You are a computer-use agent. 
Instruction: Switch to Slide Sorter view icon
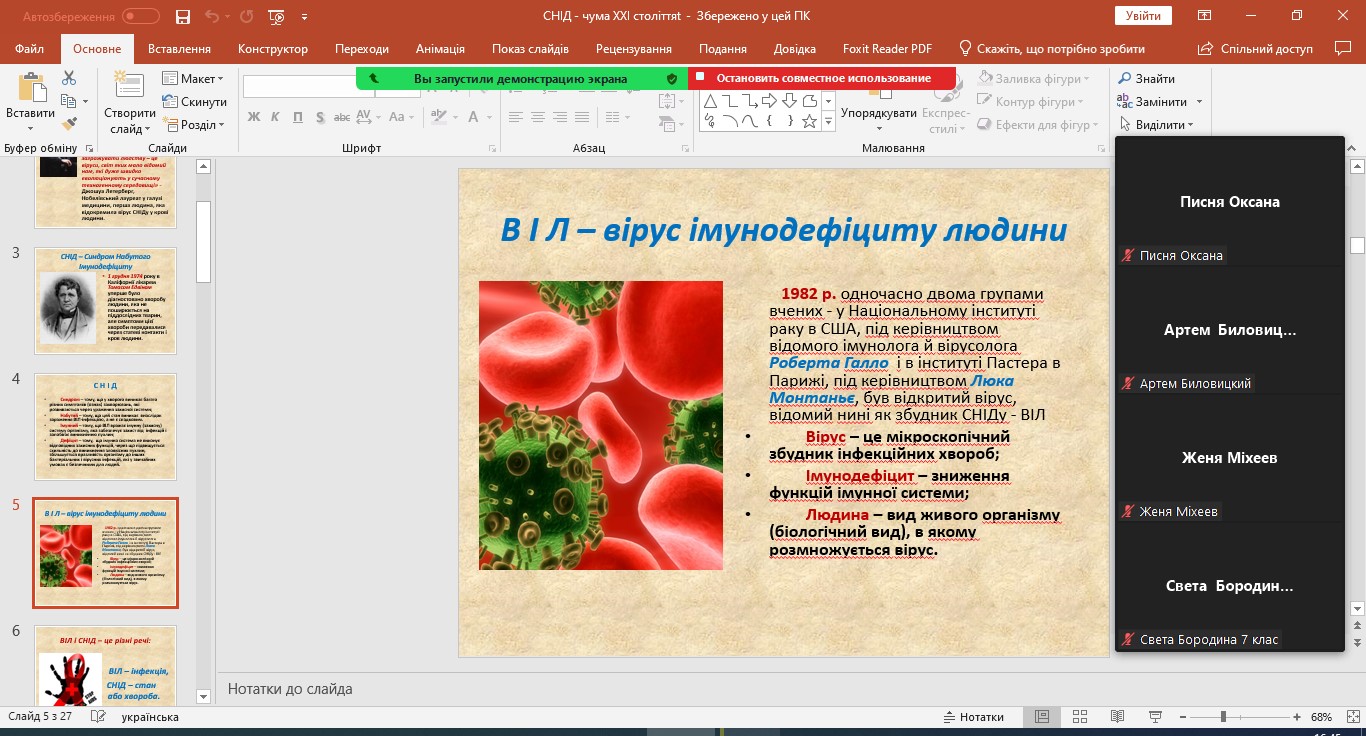[1079, 717]
